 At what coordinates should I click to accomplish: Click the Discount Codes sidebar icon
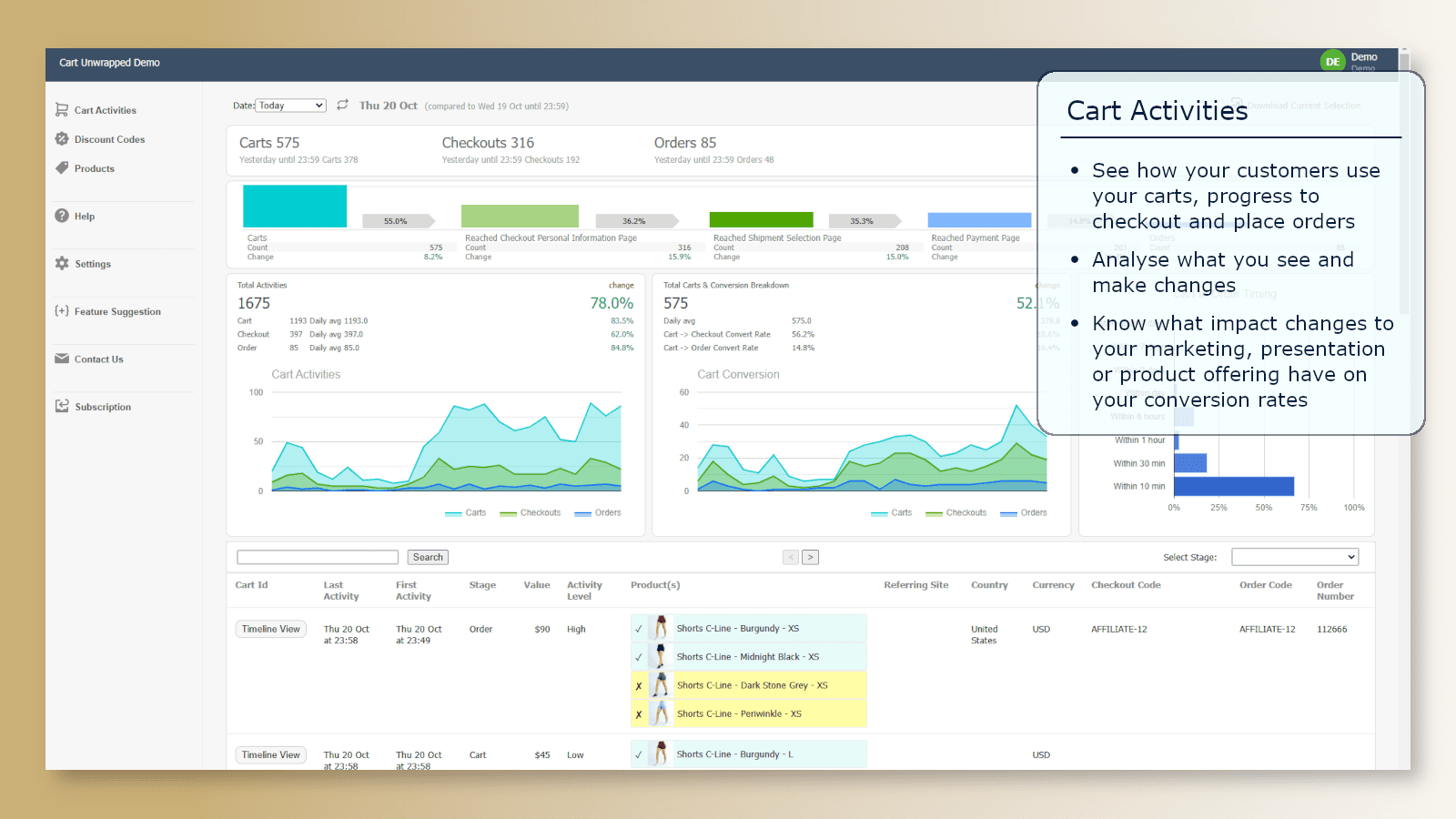click(x=62, y=139)
